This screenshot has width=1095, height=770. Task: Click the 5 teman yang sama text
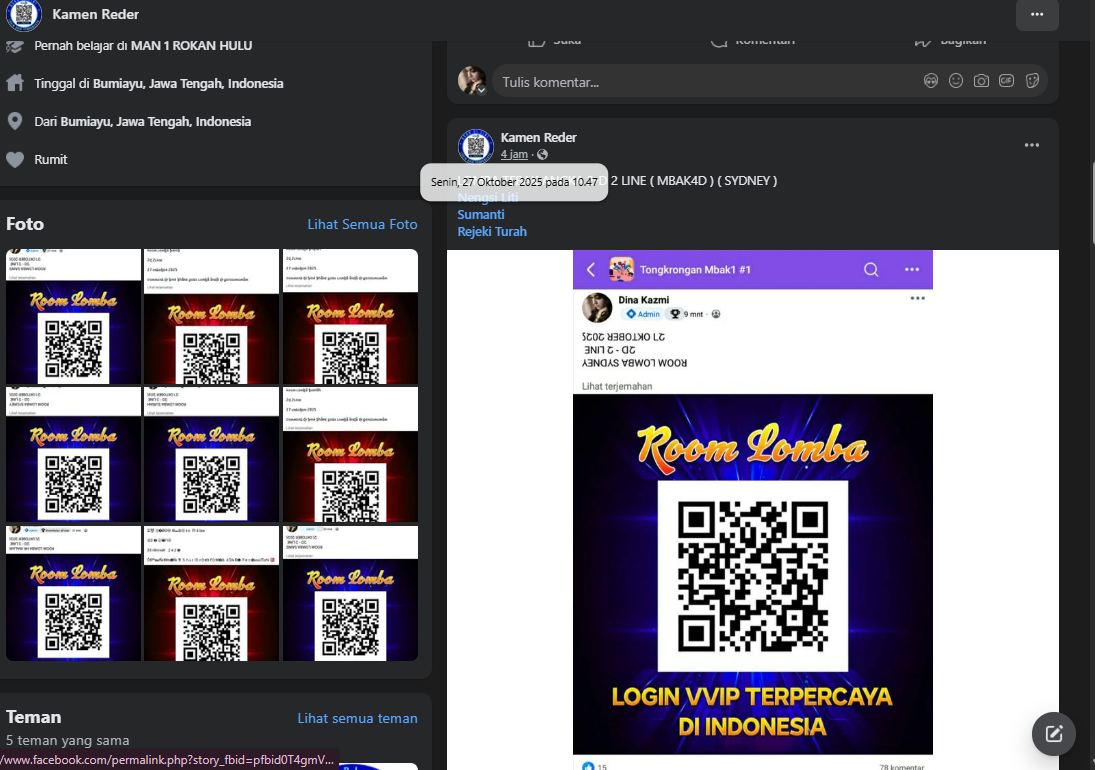point(68,740)
